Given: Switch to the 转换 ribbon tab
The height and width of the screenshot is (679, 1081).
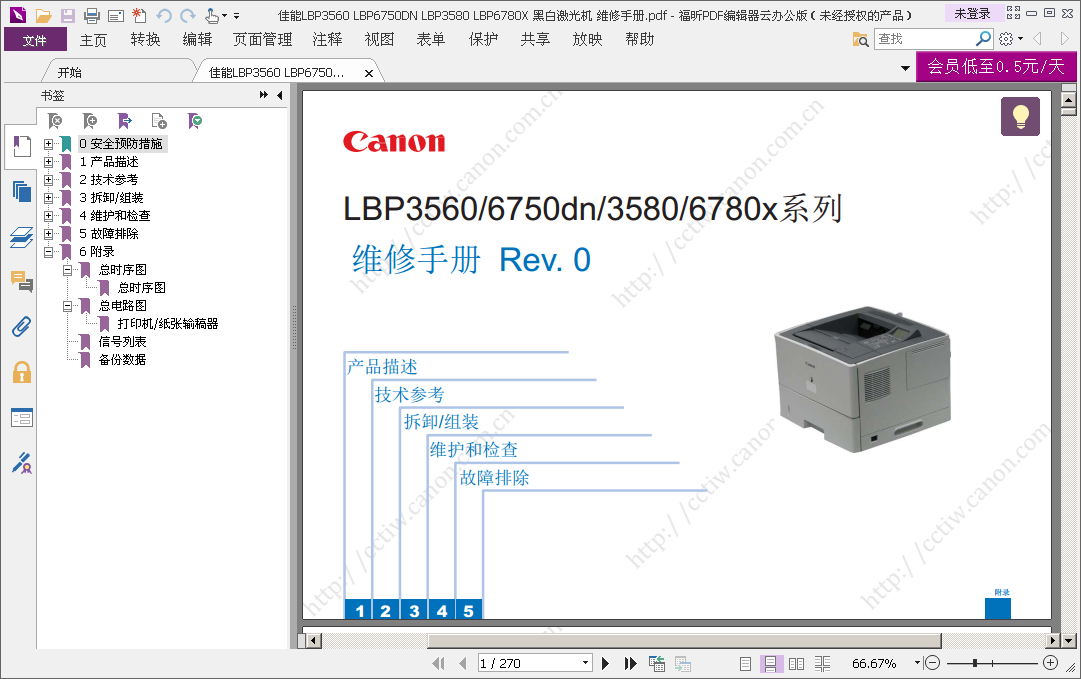Looking at the screenshot, I should pos(145,40).
